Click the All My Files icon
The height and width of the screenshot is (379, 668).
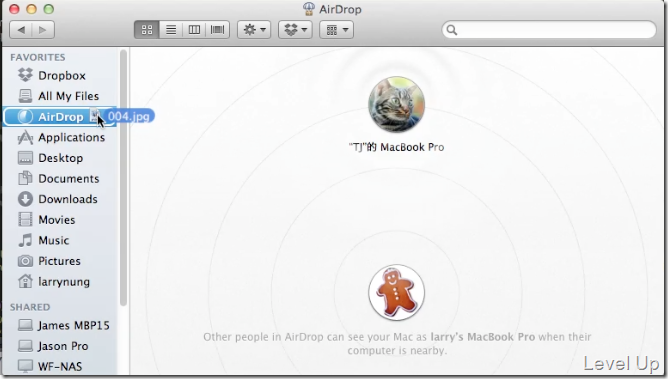[25, 96]
